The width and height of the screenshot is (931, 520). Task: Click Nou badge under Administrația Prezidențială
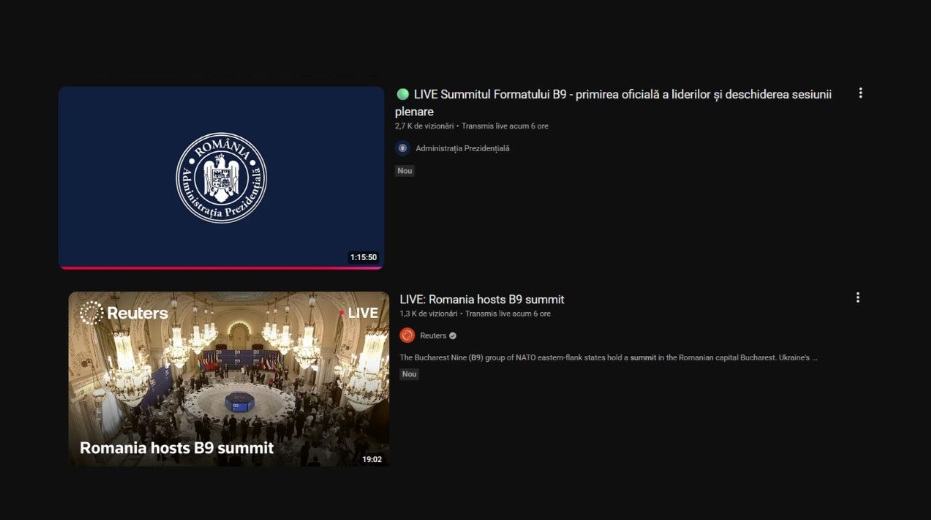pos(405,171)
